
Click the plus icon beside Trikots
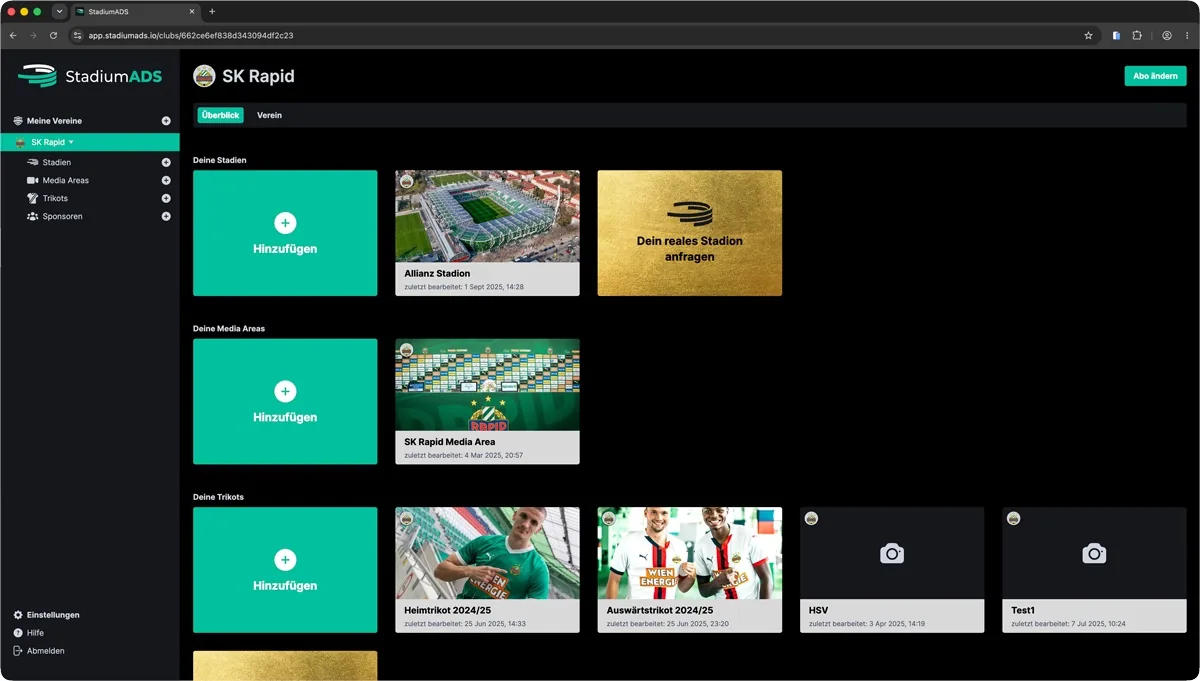tap(166, 198)
